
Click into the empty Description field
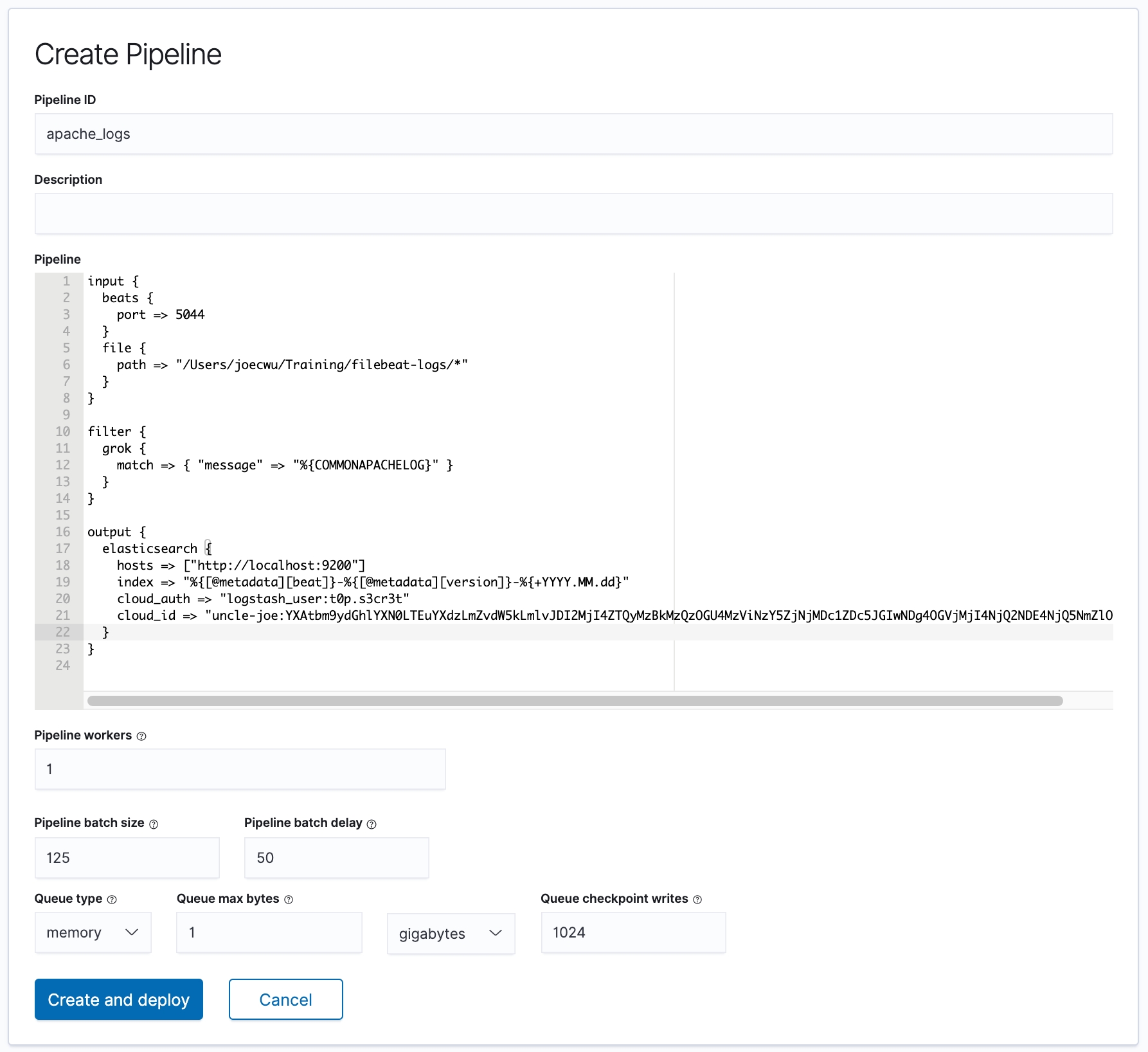(x=573, y=213)
